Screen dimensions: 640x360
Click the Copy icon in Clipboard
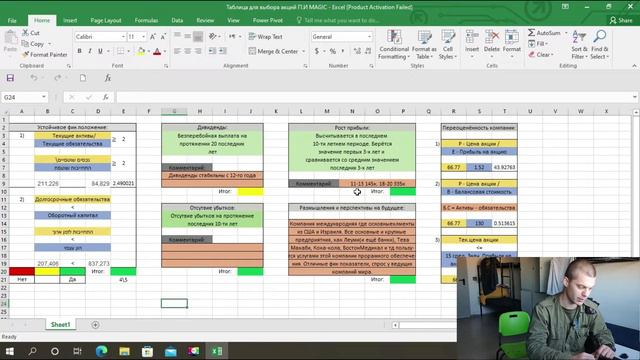[25, 44]
